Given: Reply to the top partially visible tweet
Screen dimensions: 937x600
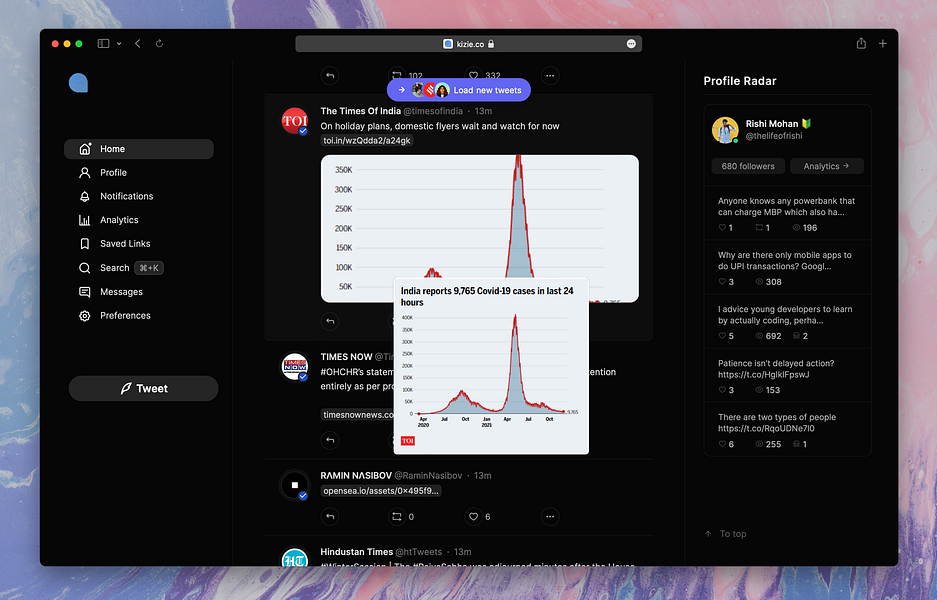Looking at the screenshot, I should pyautogui.click(x=330, y=76).
